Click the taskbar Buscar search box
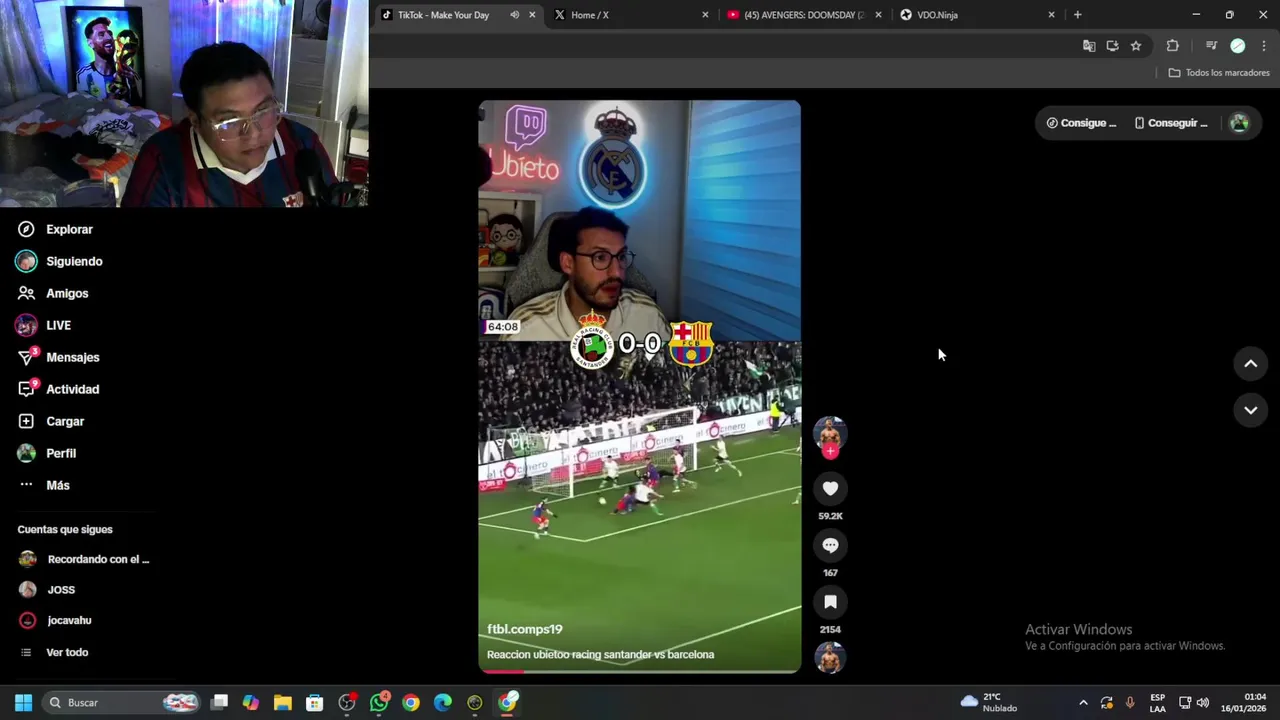The width and height of the screenshot is (1280, 720). [121, 702]
